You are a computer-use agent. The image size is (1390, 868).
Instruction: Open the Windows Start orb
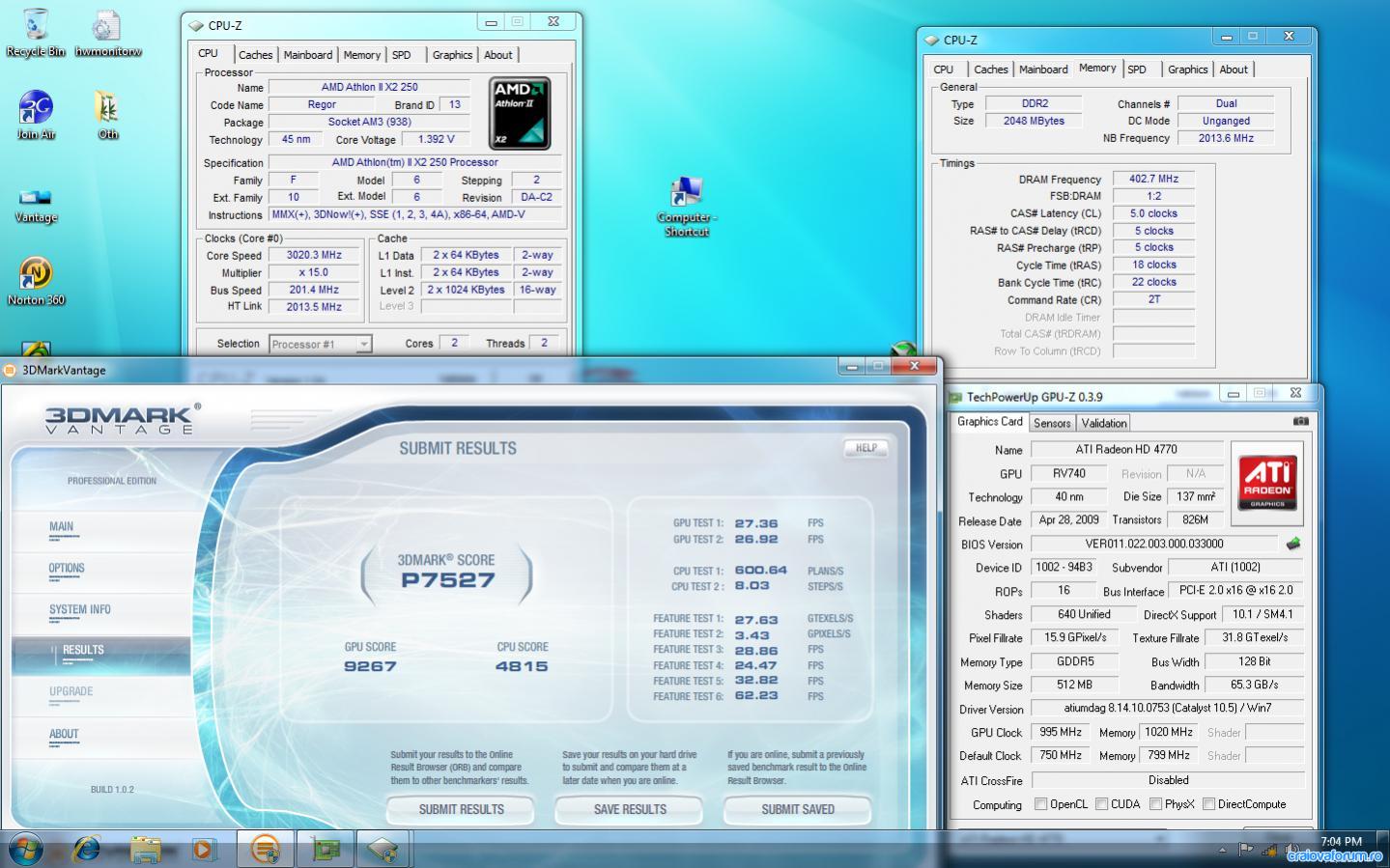point(24,850)
